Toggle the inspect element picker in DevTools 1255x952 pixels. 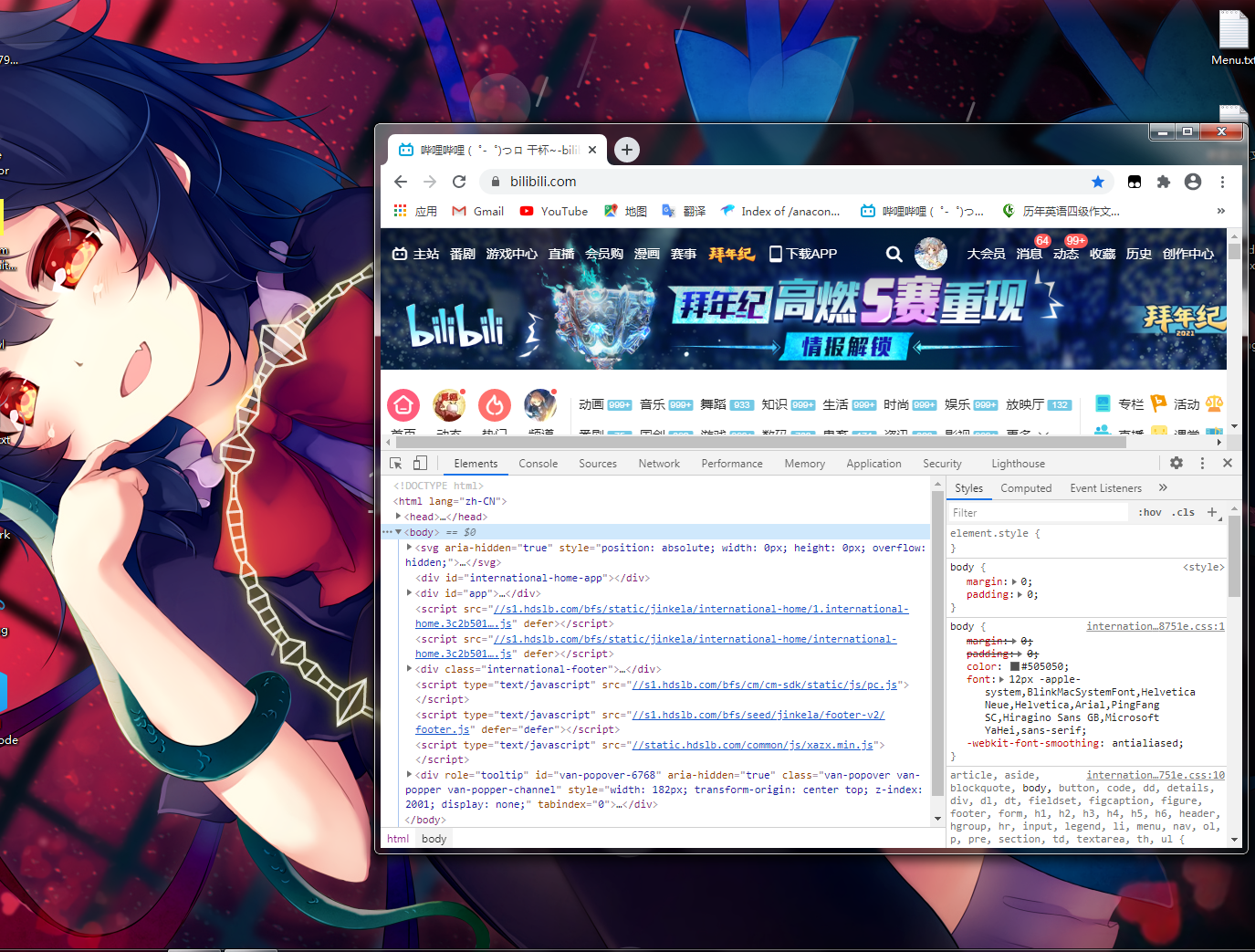click(x=395, y=464)
